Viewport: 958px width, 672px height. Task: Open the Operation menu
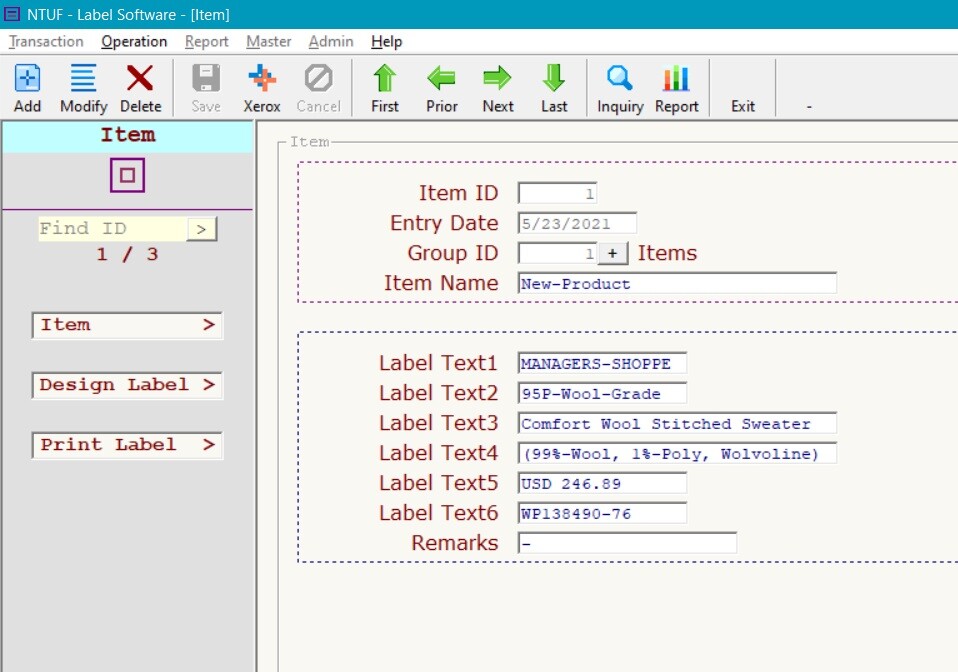pyautogui.click(x=134, y=41)
